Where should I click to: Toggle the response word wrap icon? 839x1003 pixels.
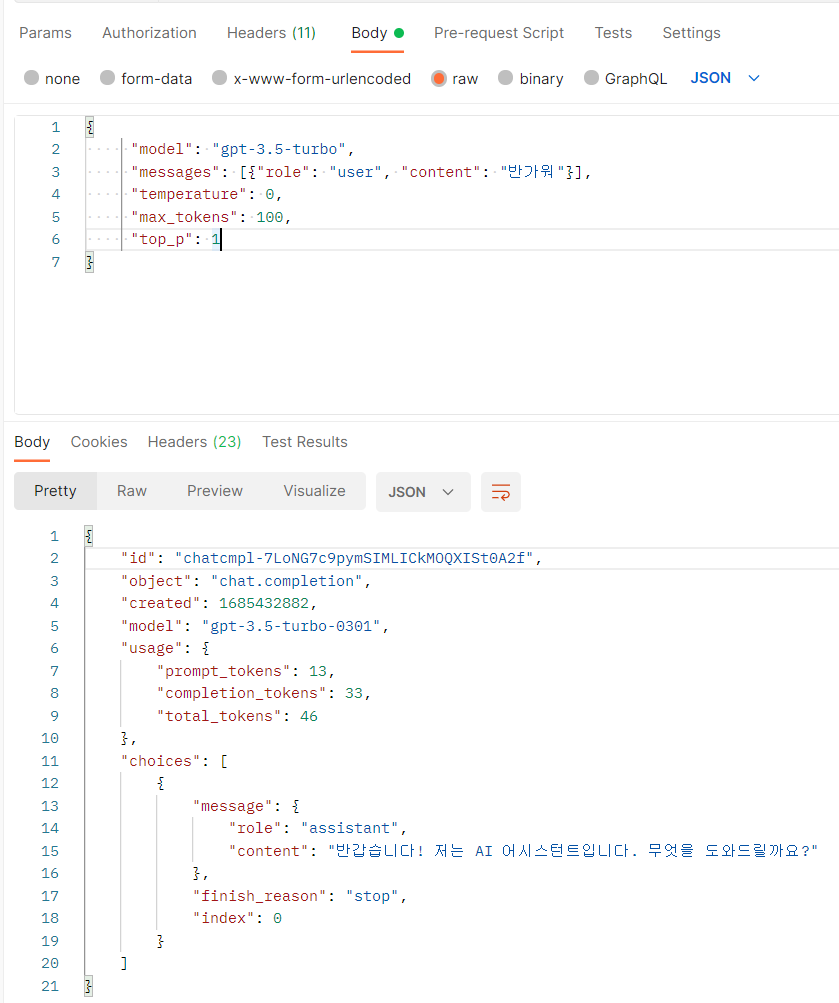click(x=501, y=492)
